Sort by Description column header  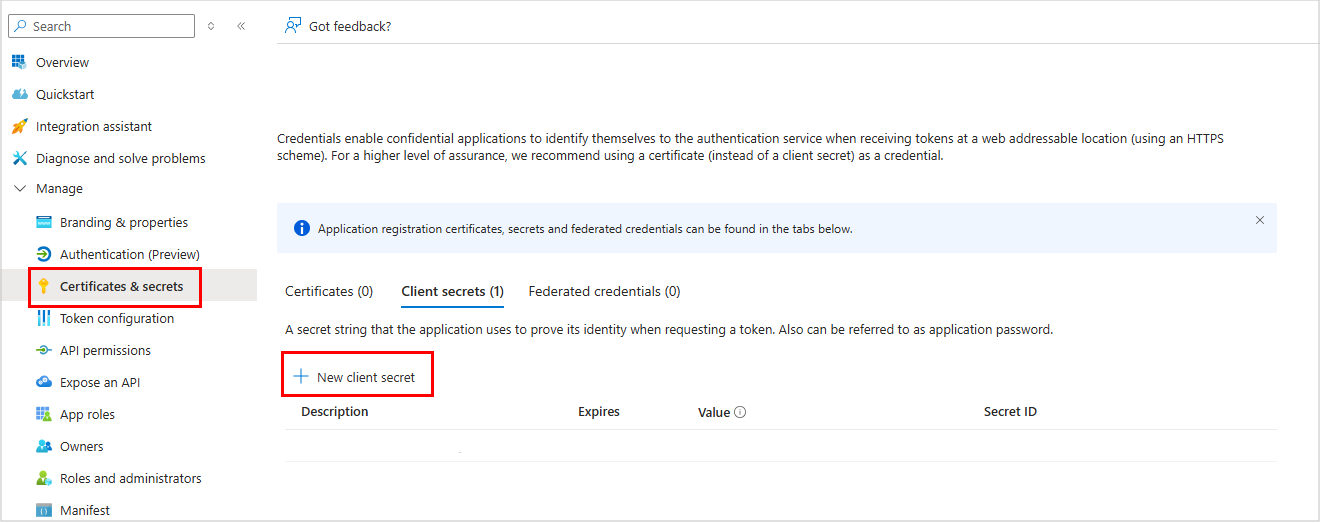[x=334, y=412]
